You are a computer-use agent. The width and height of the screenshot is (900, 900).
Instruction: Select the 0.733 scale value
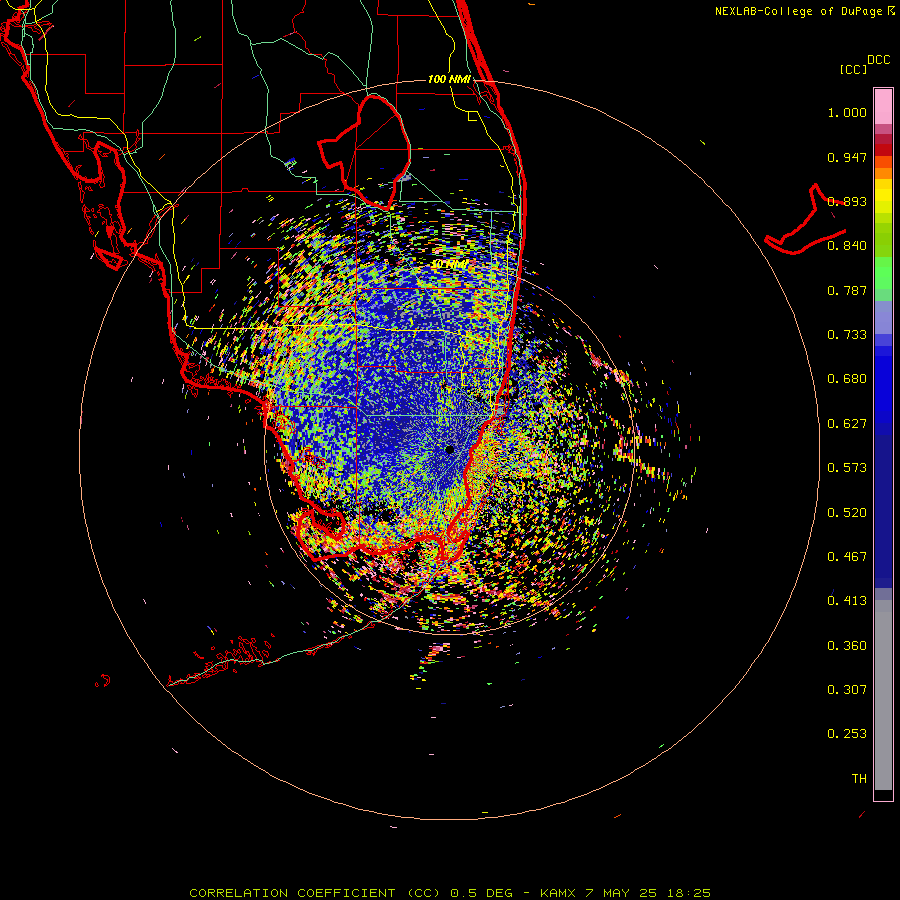[847, 335]
